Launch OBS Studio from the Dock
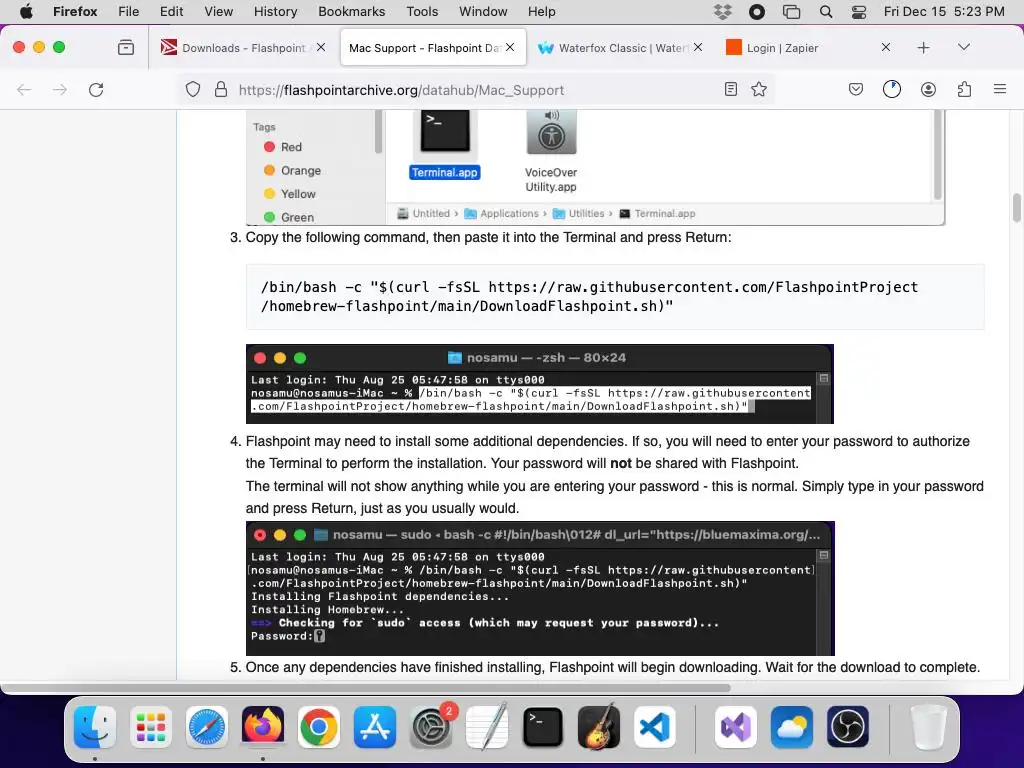This screenshot has width=1024, height=768. [848, 727]
